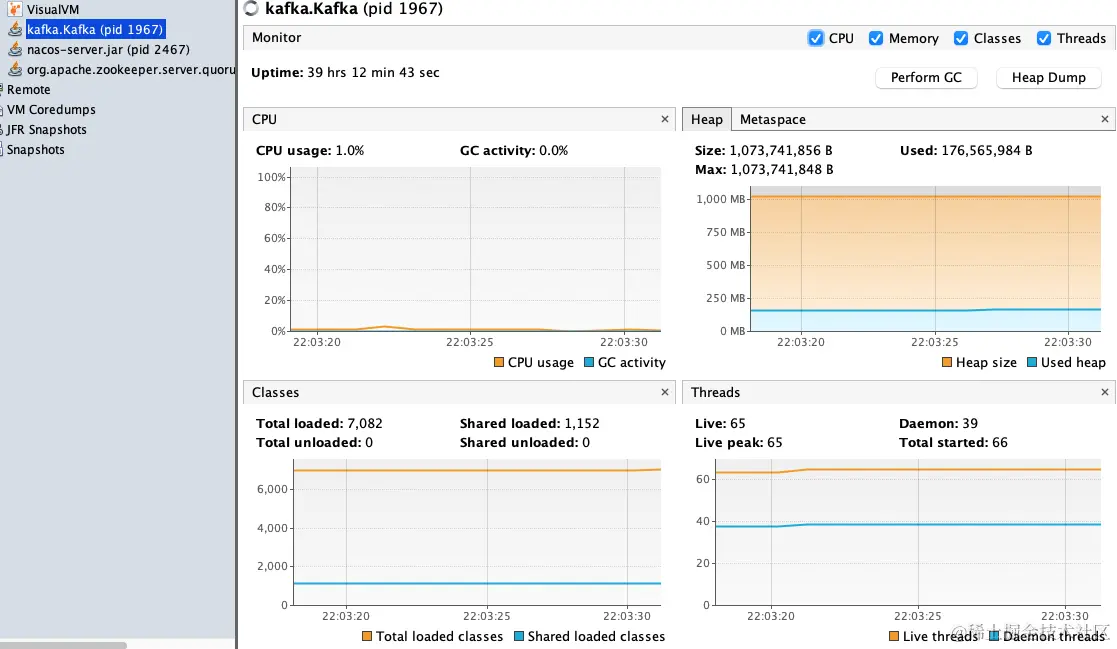Click the Heap Dump button
Viewport: 1117px width, 649px height.
1048,77
